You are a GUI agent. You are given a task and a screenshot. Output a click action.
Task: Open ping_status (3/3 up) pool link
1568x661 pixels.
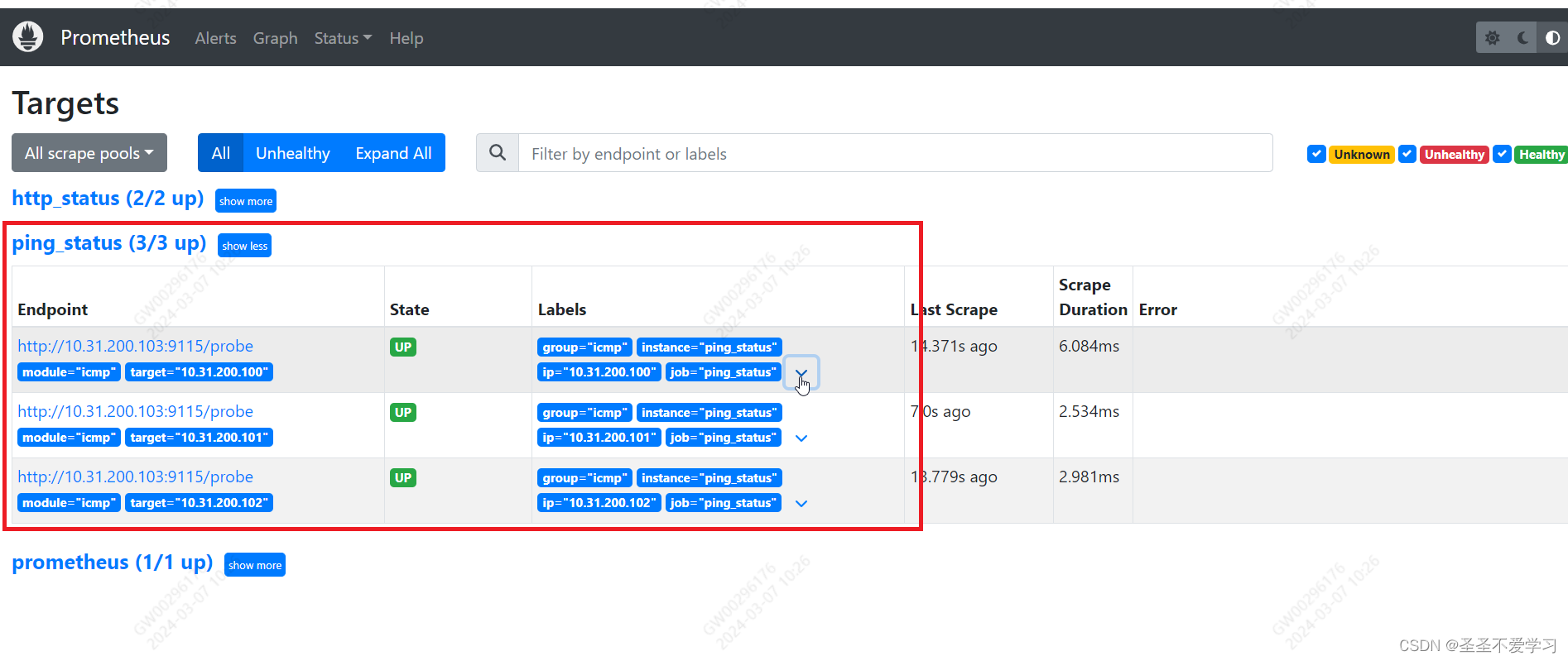coord(109,243)
